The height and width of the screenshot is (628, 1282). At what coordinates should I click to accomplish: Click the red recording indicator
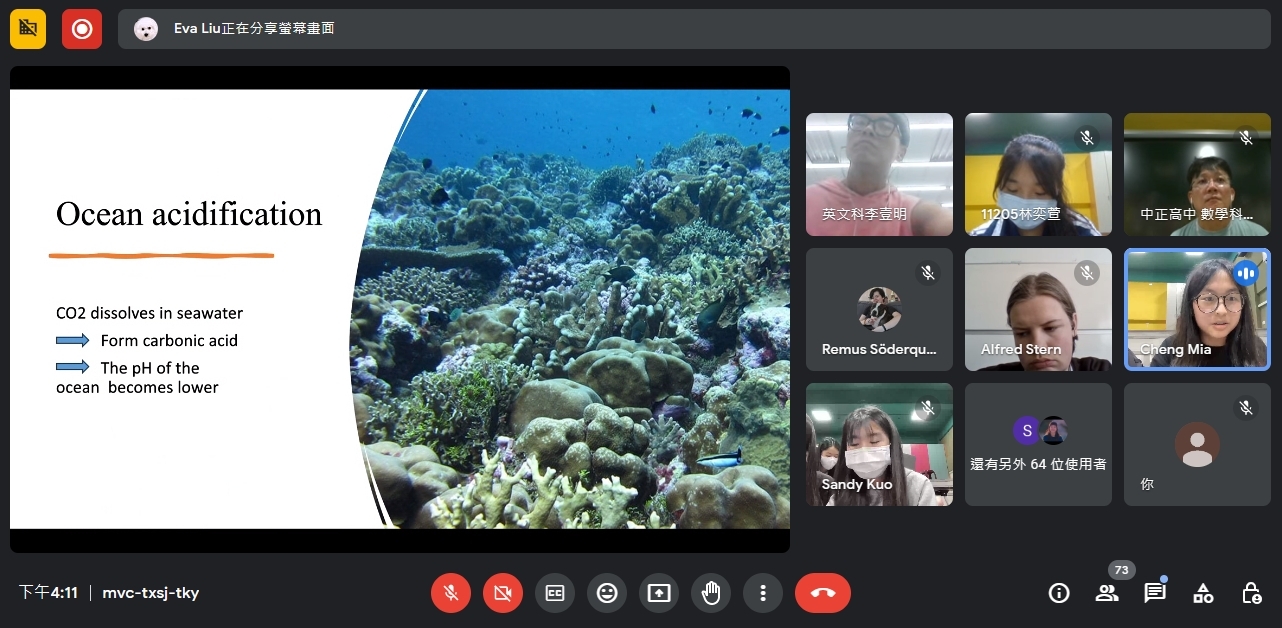point(82,29)
